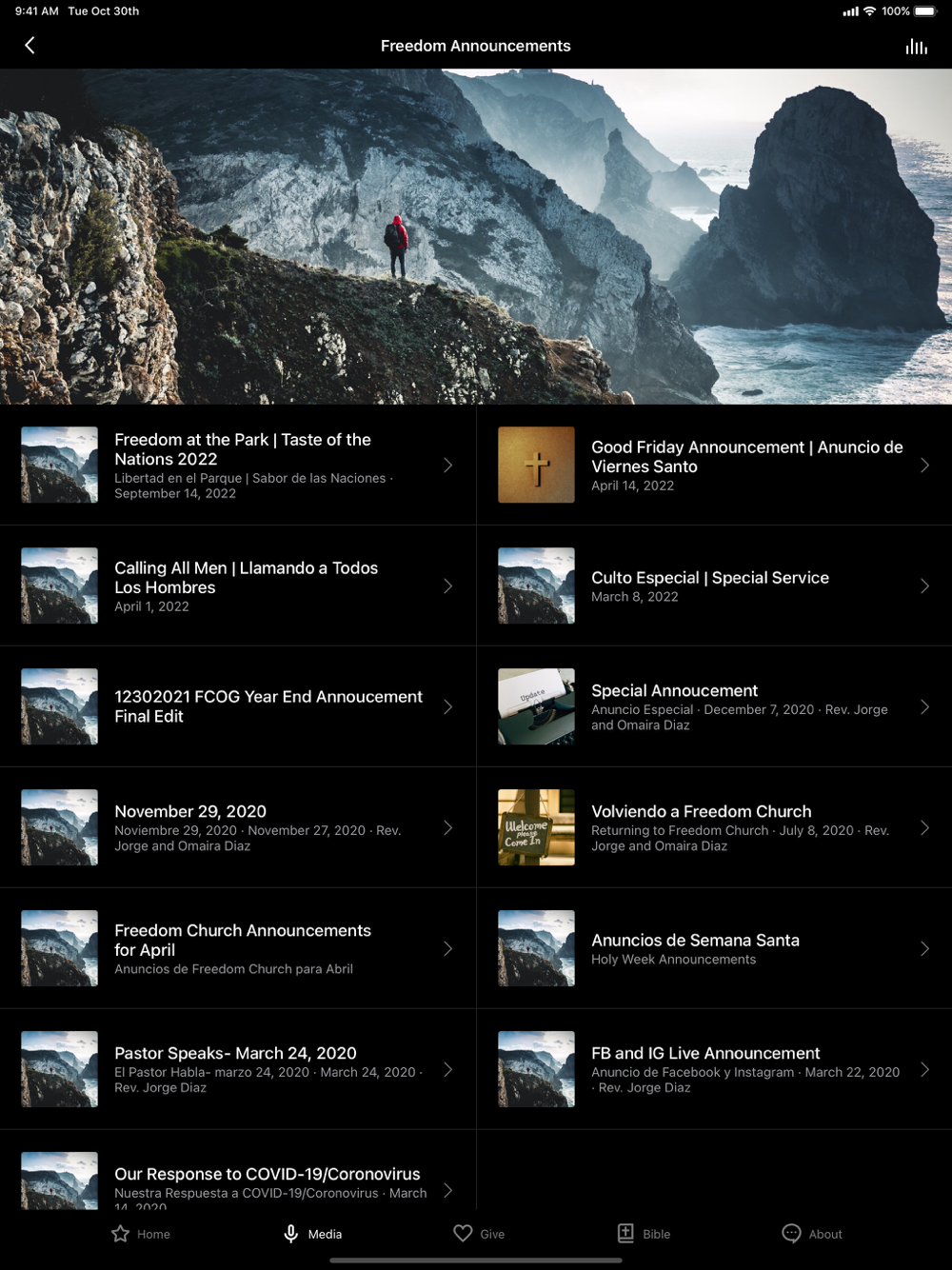Open 'Freedom at the Park | Taste of the Nations 2022'
Image resolution: width=952 pixels, height=1270 pixels.
243,449
